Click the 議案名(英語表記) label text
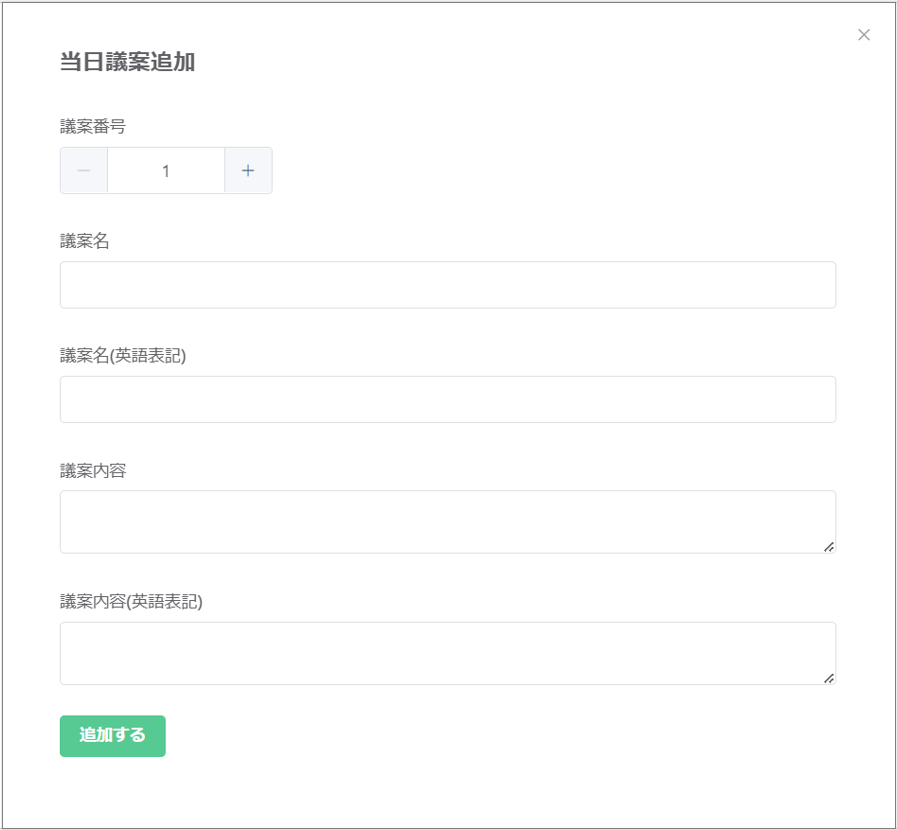 (123, 355)
